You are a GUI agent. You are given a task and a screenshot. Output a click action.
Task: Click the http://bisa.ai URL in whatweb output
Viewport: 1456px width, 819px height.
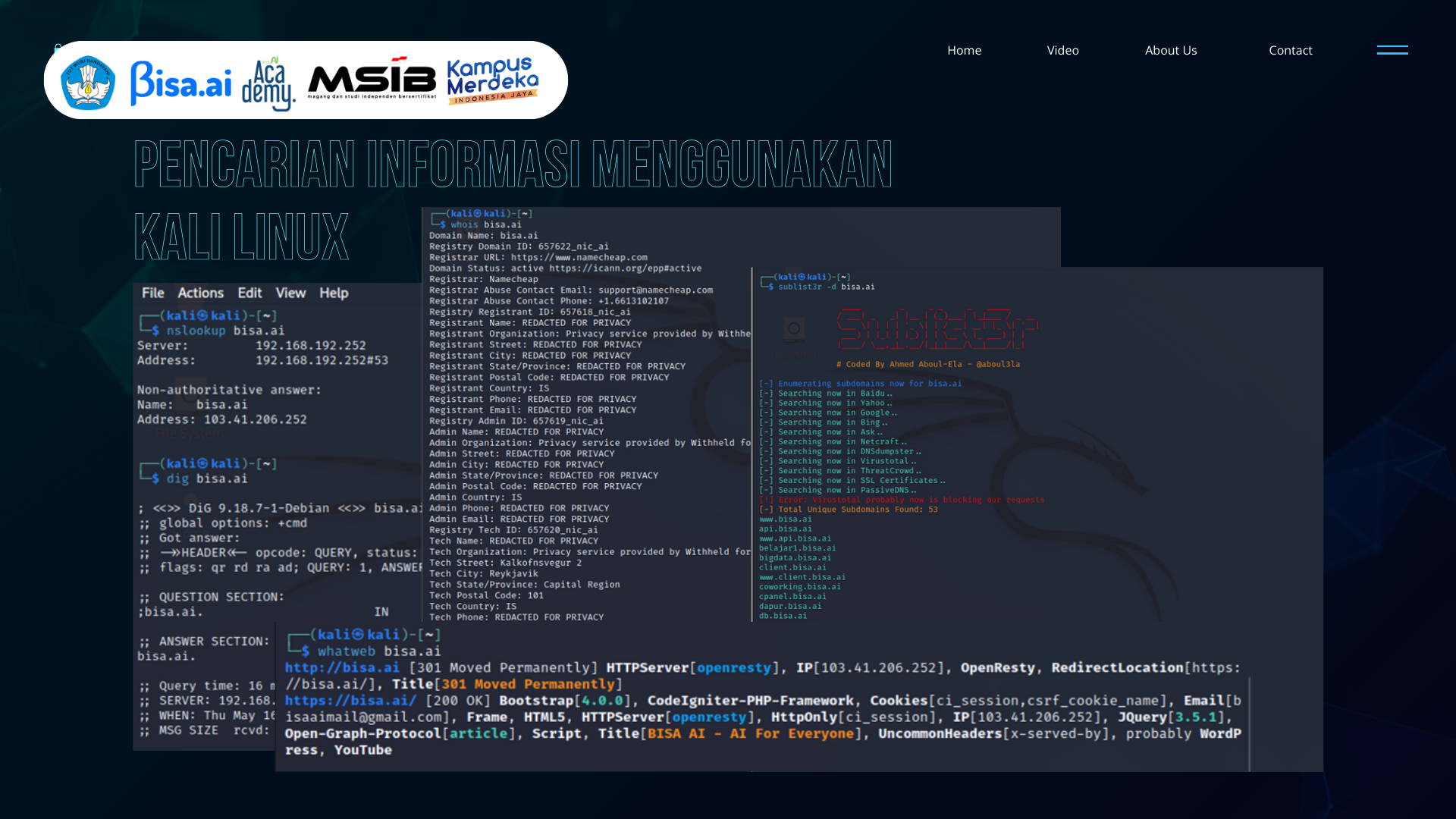click(342, 667)
